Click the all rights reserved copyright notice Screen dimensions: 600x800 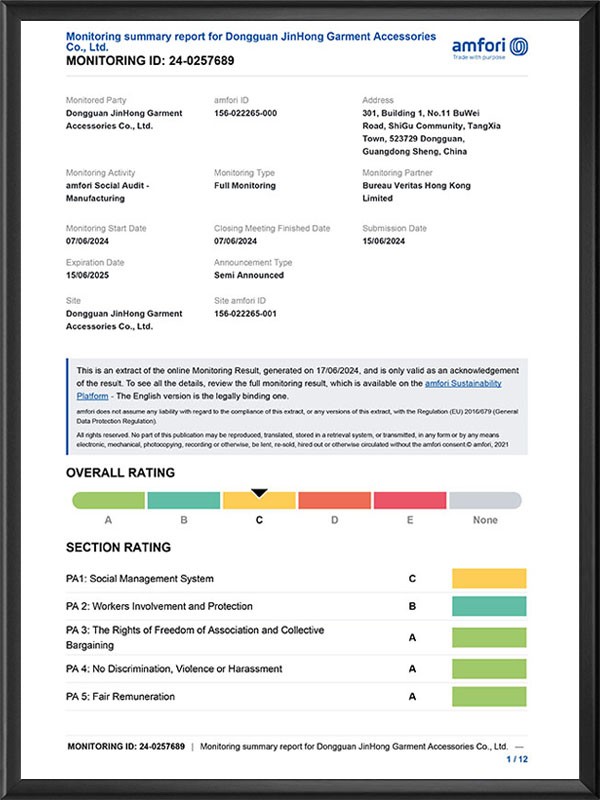click(x=295, y=440)
